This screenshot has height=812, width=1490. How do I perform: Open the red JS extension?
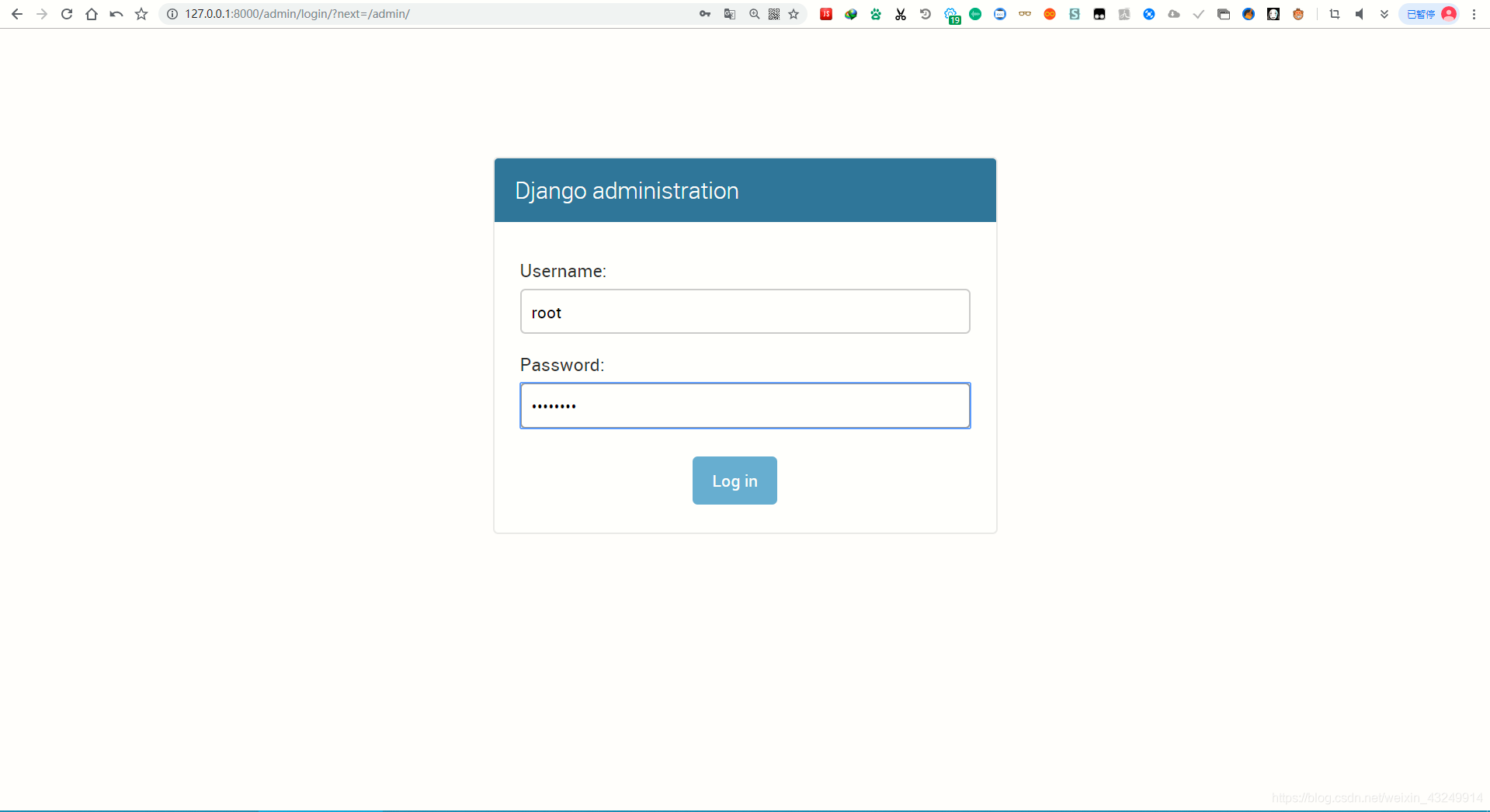[826, 14]
